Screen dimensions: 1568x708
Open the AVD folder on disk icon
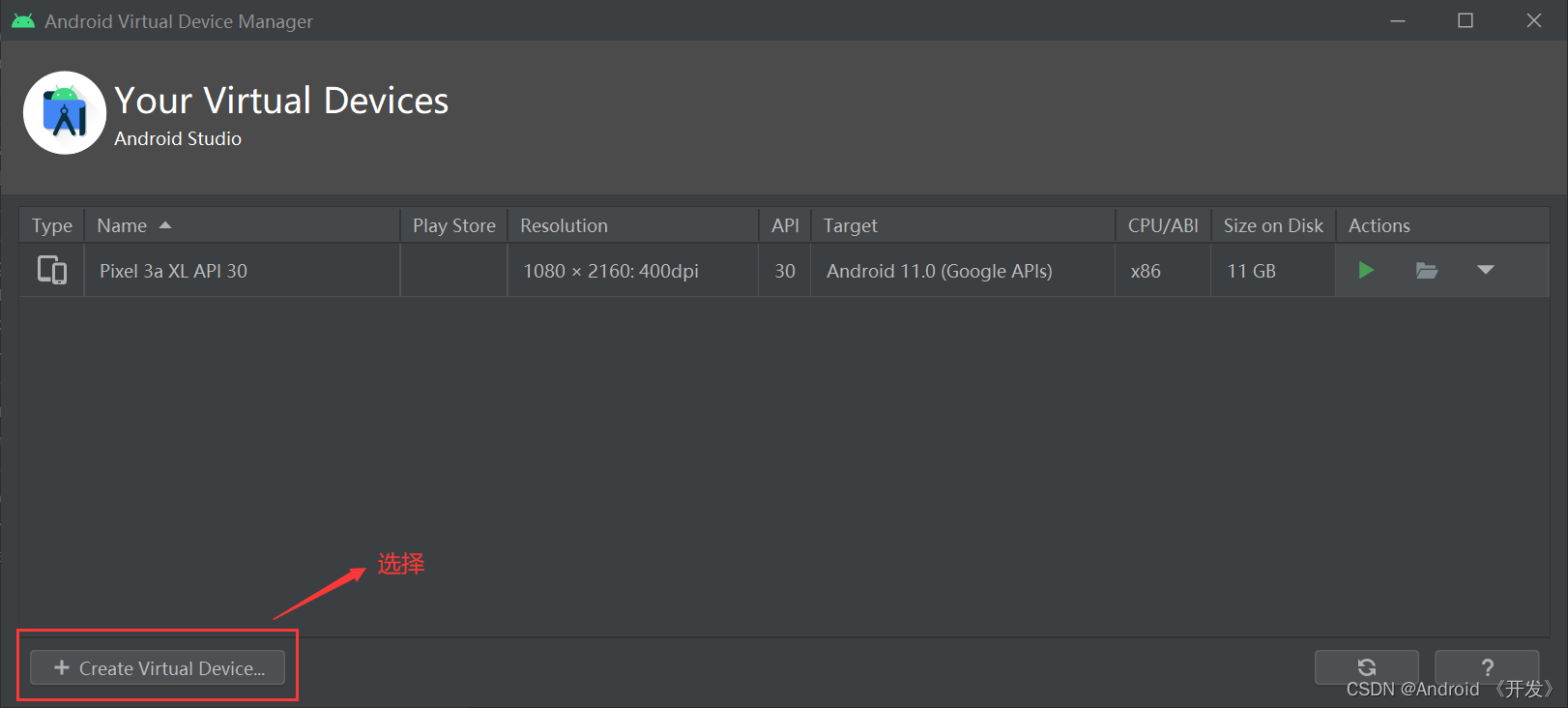[1427, 271]
